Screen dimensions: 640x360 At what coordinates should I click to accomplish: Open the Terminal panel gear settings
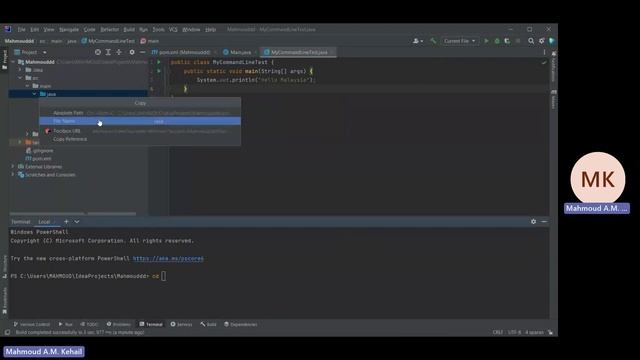[x=533, y=222]
